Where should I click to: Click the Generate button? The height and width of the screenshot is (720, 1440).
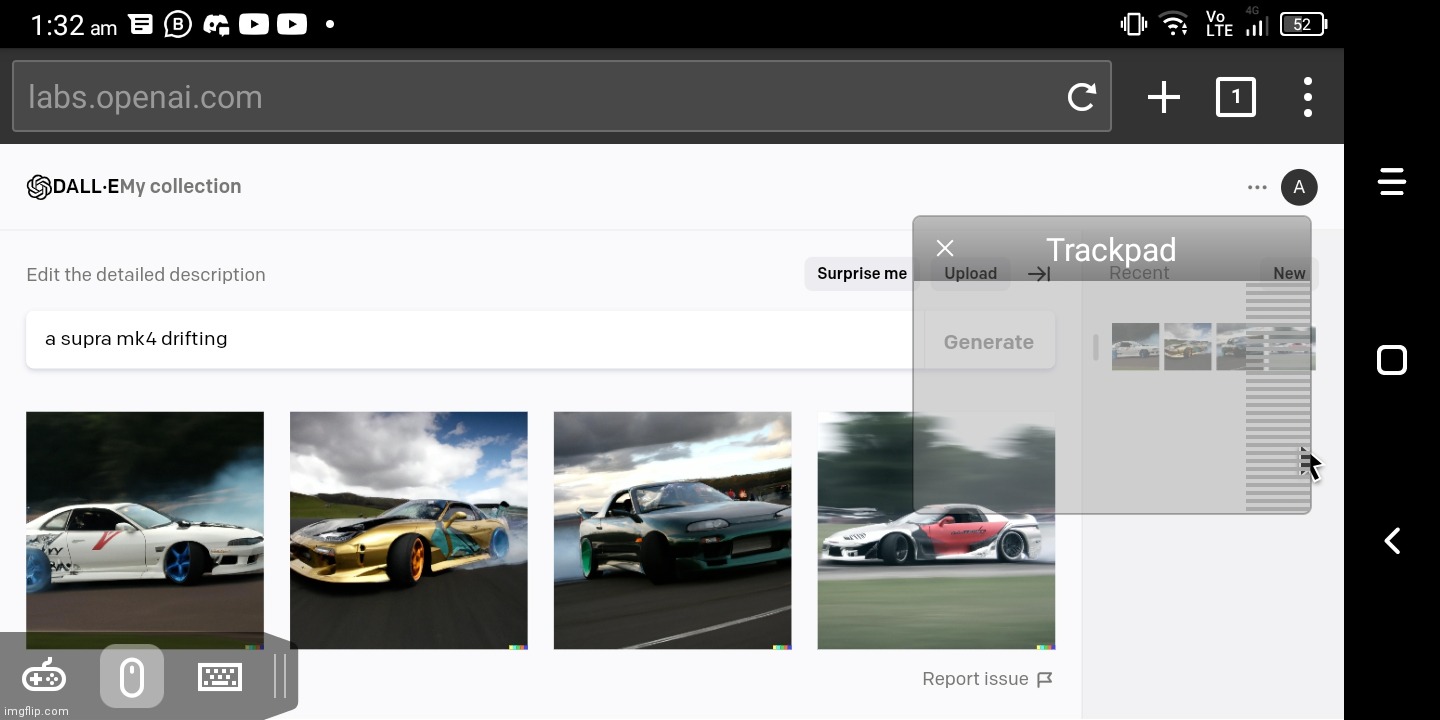(x=988, y=342)
